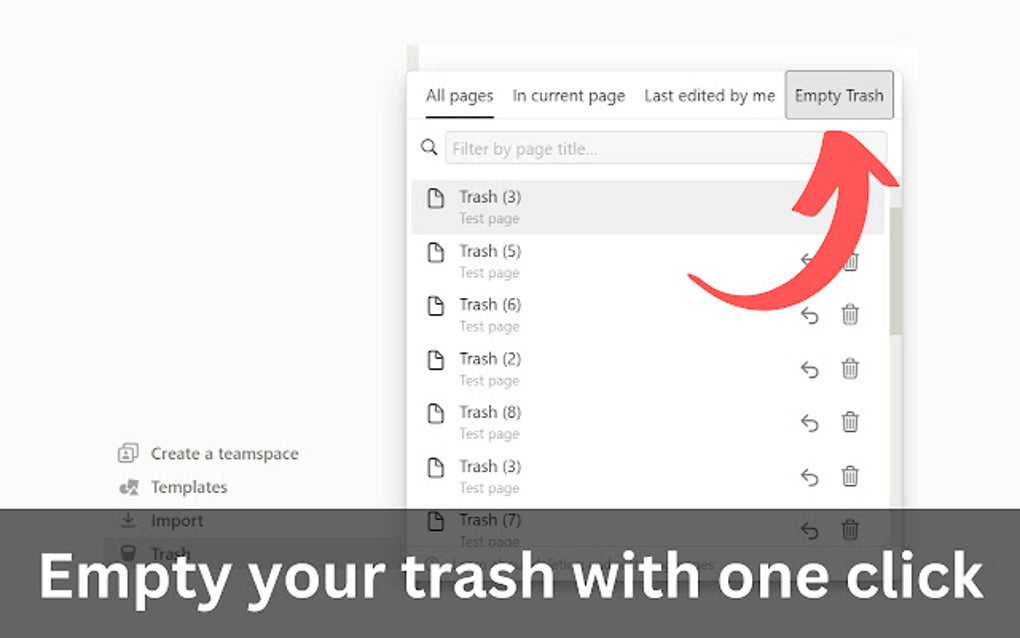Restore the Trash (2) page
Image resolution: width=1020 pixels, height=638 pixels.
809,369
